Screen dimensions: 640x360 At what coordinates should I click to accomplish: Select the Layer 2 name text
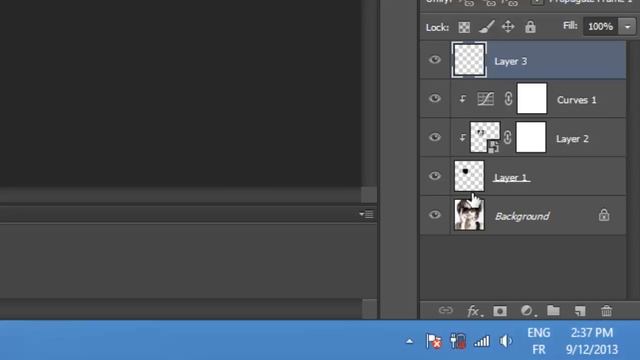[x=572, y=139]
